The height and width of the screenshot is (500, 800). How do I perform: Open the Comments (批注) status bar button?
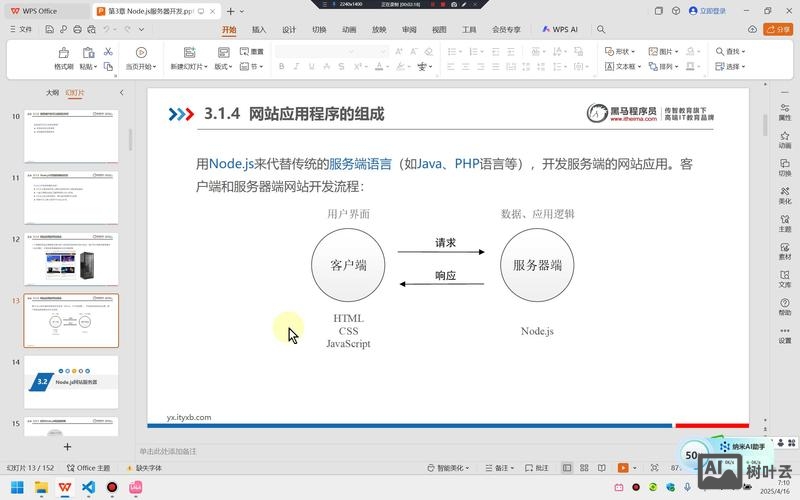point(537,468)
